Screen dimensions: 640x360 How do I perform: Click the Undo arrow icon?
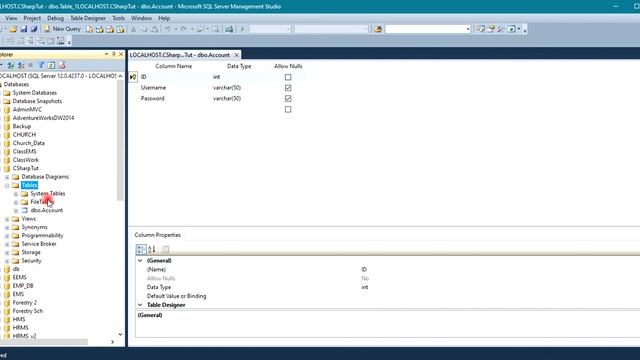coord(167,29)
